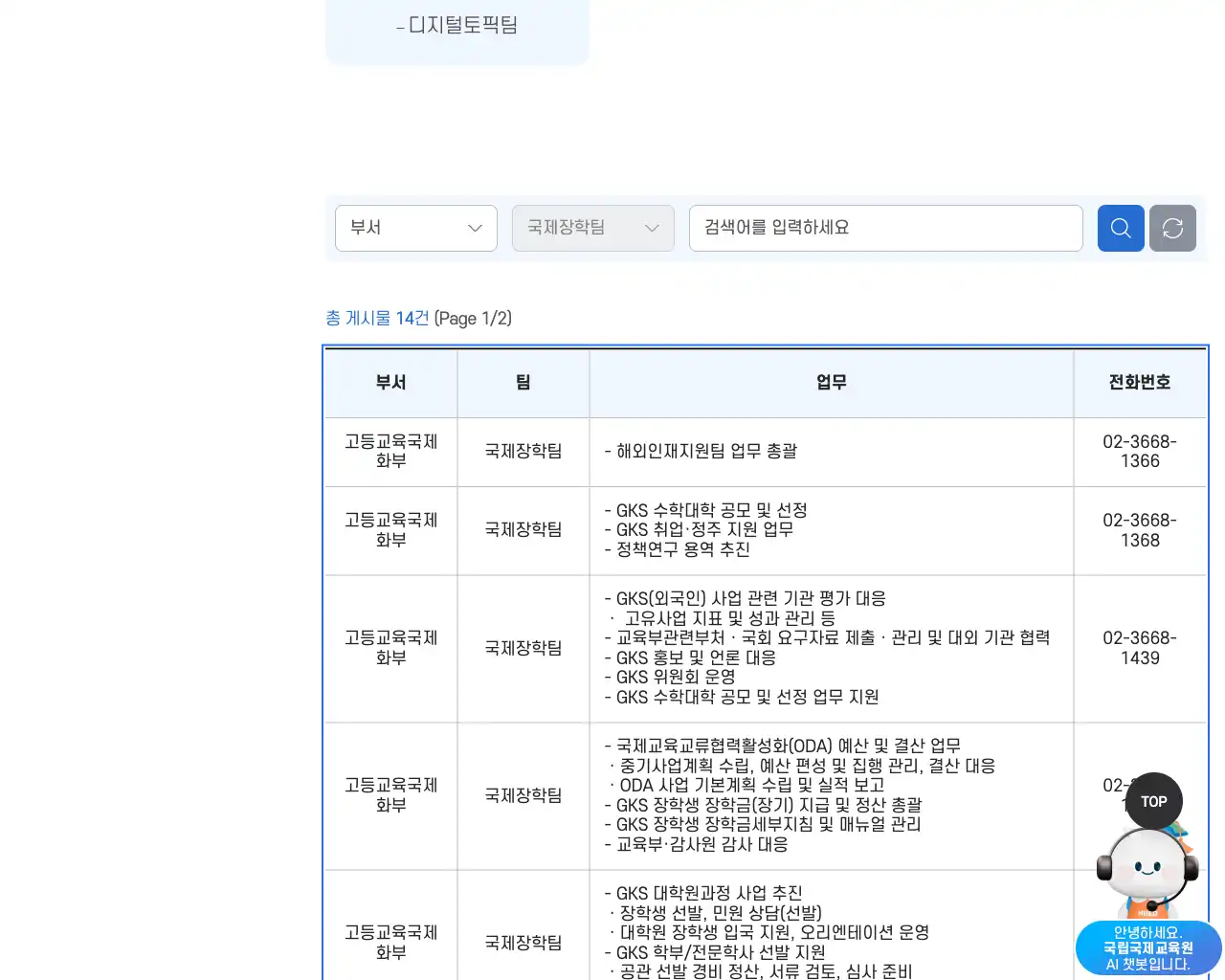The width and height of the screenshot is (1225, 980).
Task: Click GKS 수학대학 공모 및 선정 line
Action: click(705, 510)
